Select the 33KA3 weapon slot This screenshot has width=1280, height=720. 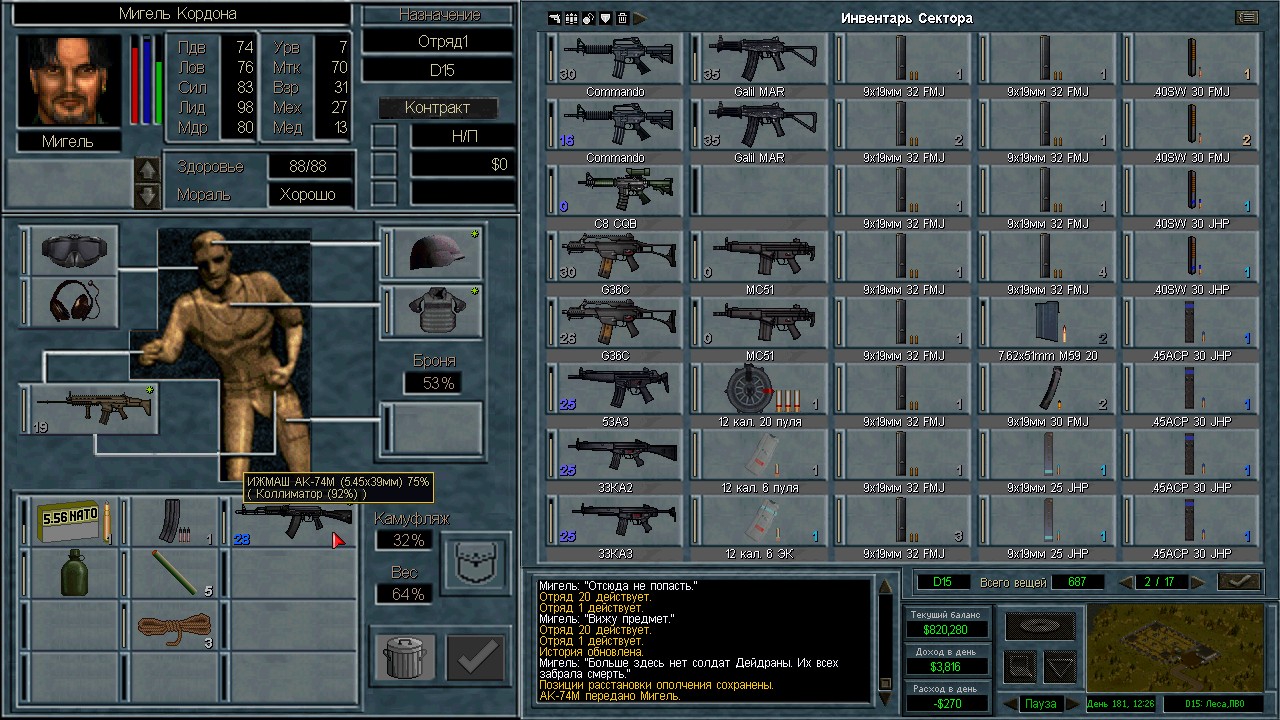[x=615, y=520]
